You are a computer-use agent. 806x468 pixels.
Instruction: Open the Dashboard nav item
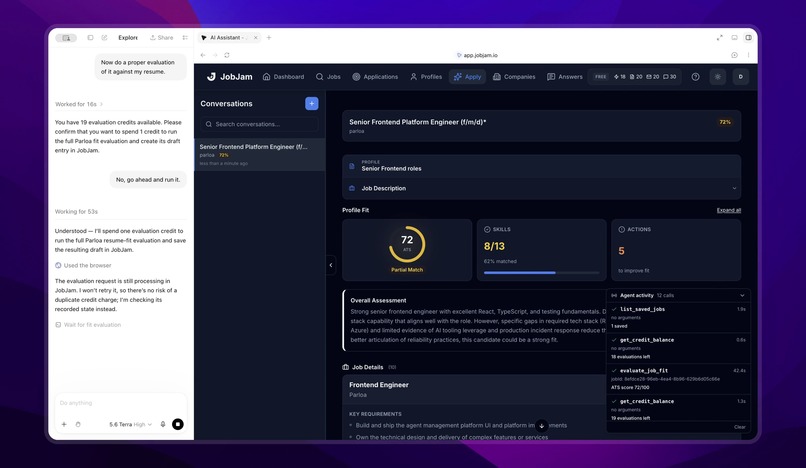(283, 77)
